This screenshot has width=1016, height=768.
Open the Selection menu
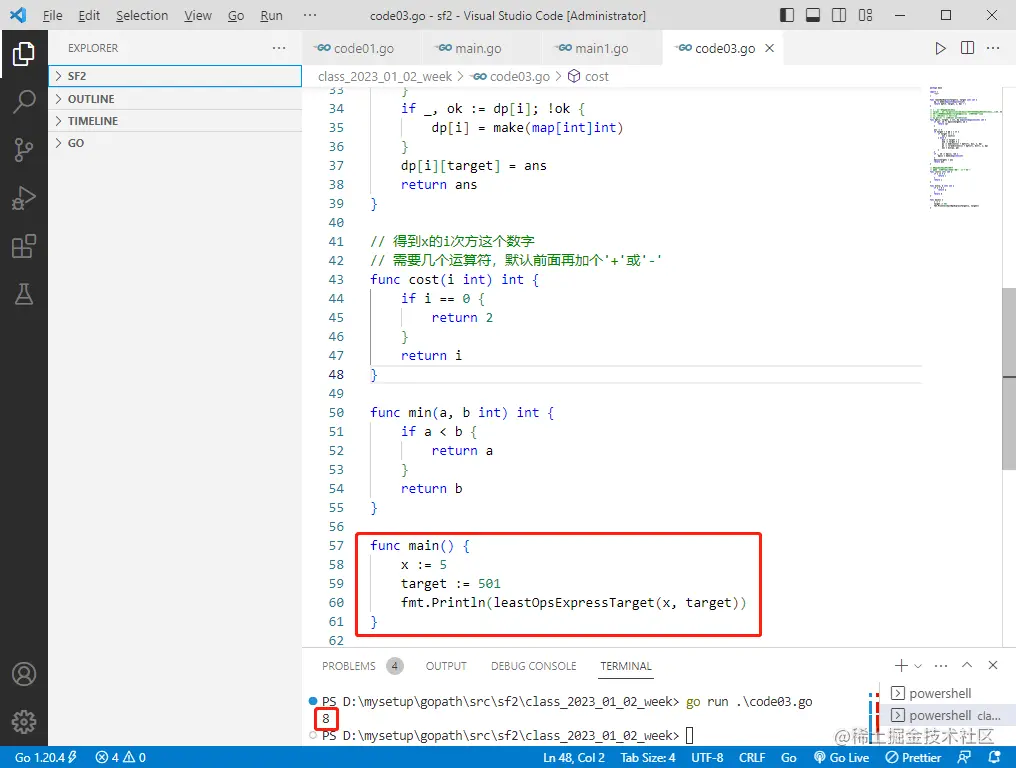[142, 16]
